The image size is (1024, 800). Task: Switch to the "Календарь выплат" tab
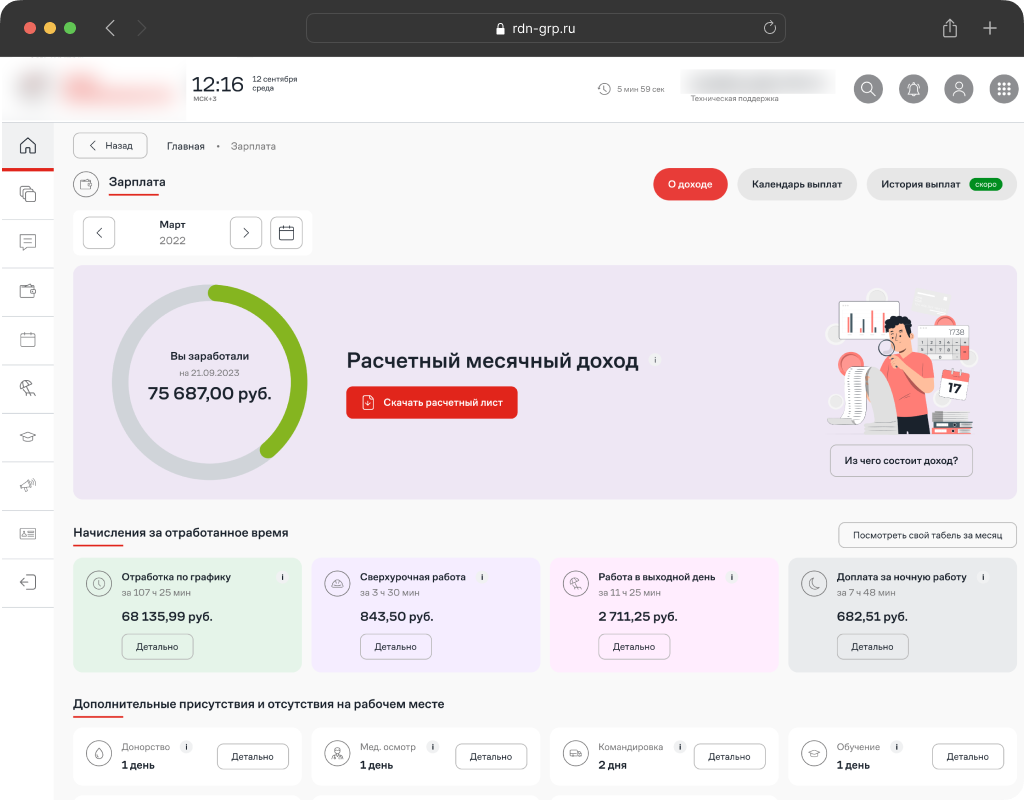(x=797, y=184)
